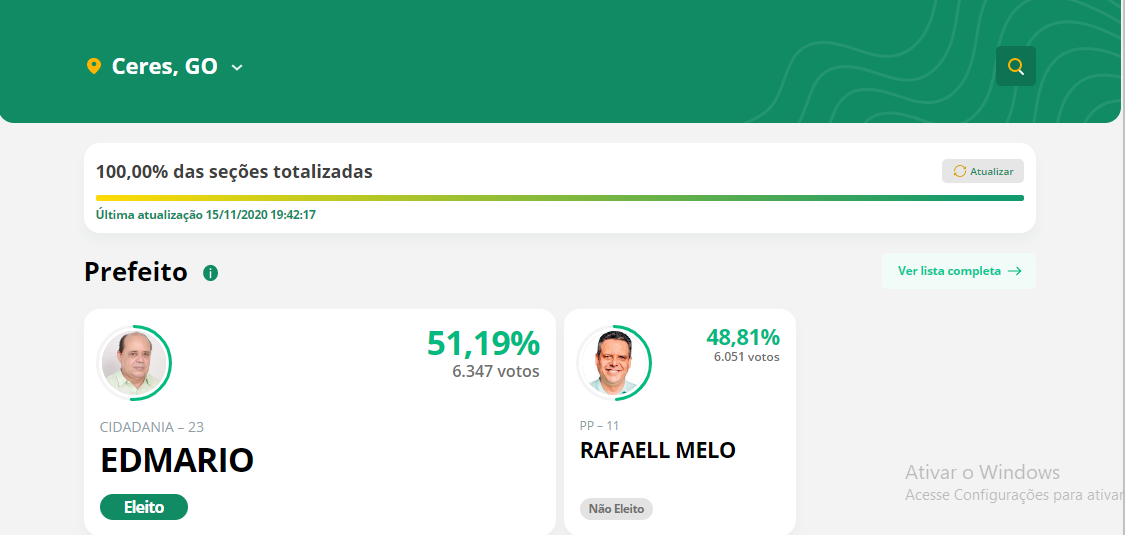Click the yellow location pin icon
Image resolution: width=1125 pixels, height=535 pixels.
click(x=93, y=67)
